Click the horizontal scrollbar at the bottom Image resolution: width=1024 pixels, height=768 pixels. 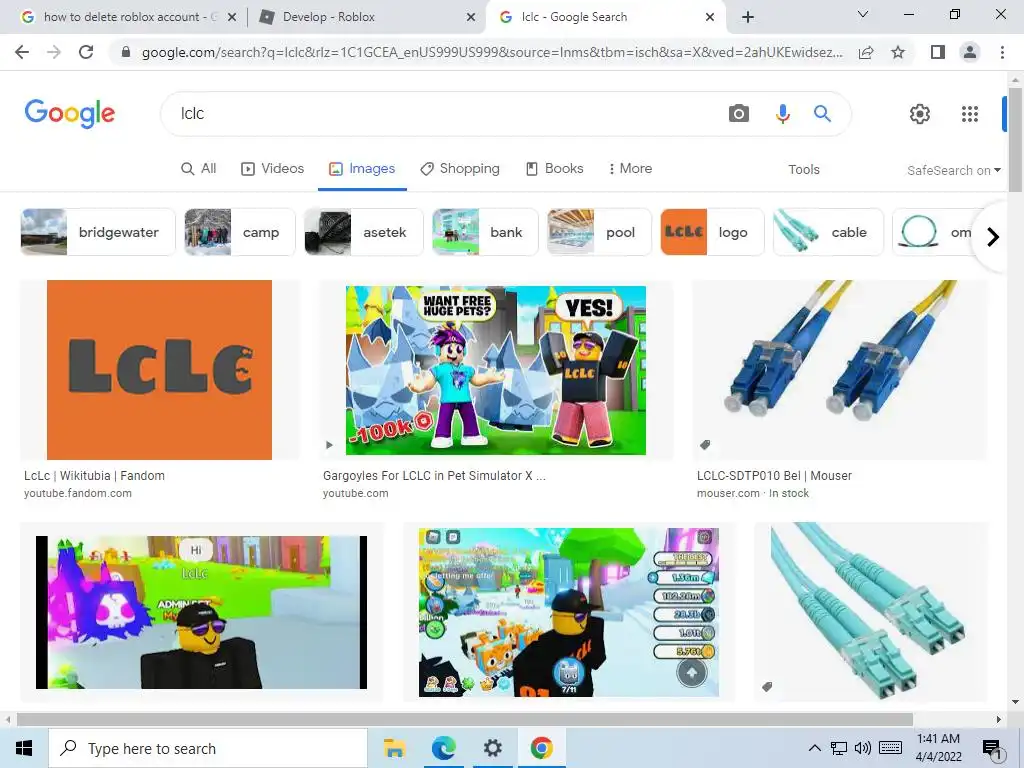[x=465, y=719]
